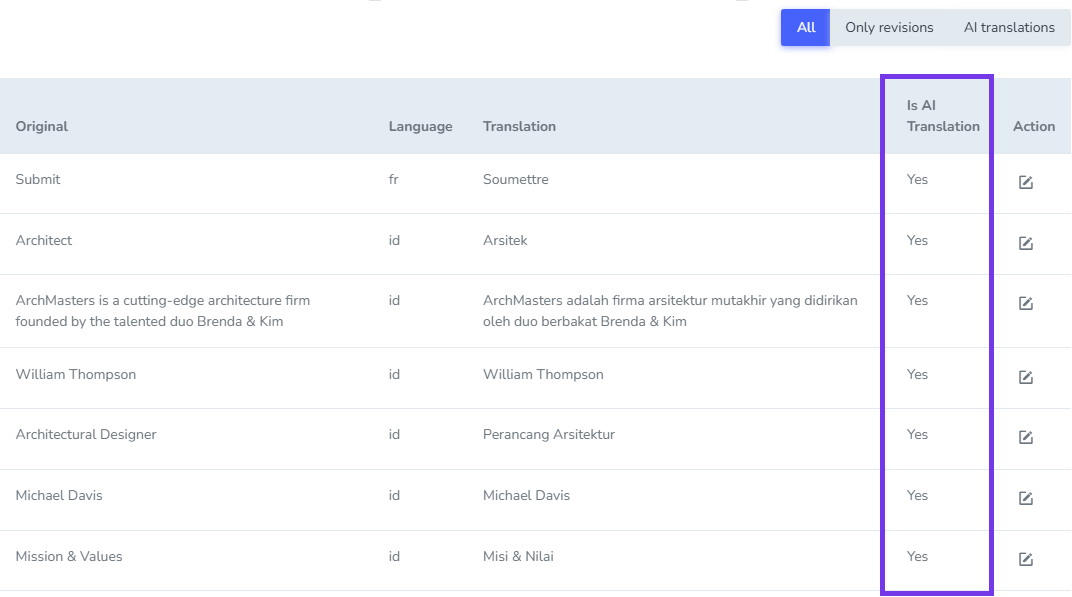Click the Arsitek translation text
Screen dimensions: 1072x597
(x=505, y=240)
